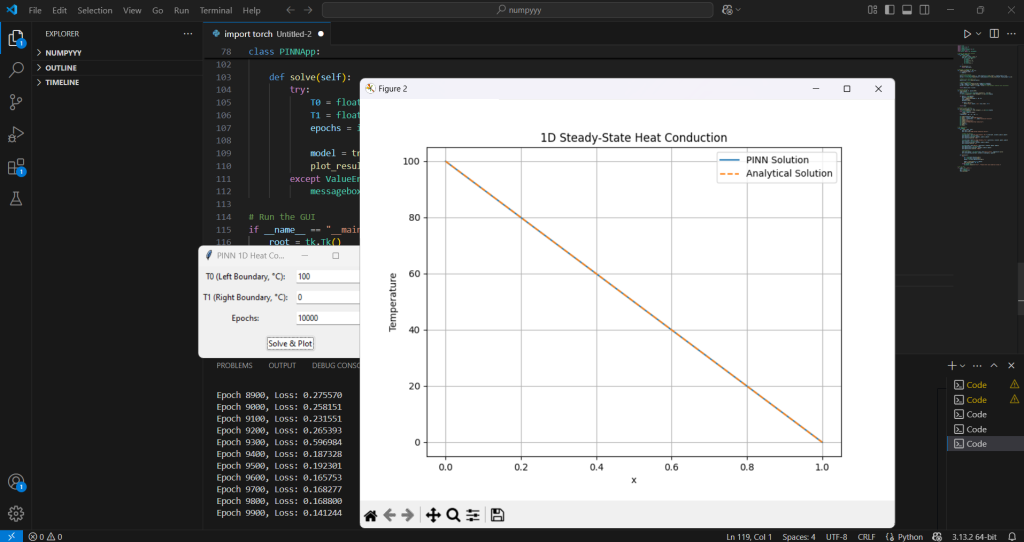Save the figure using the floppy disk icon
The height and width of the screenshot is (542, 1024).
click(x=497, y=515)
